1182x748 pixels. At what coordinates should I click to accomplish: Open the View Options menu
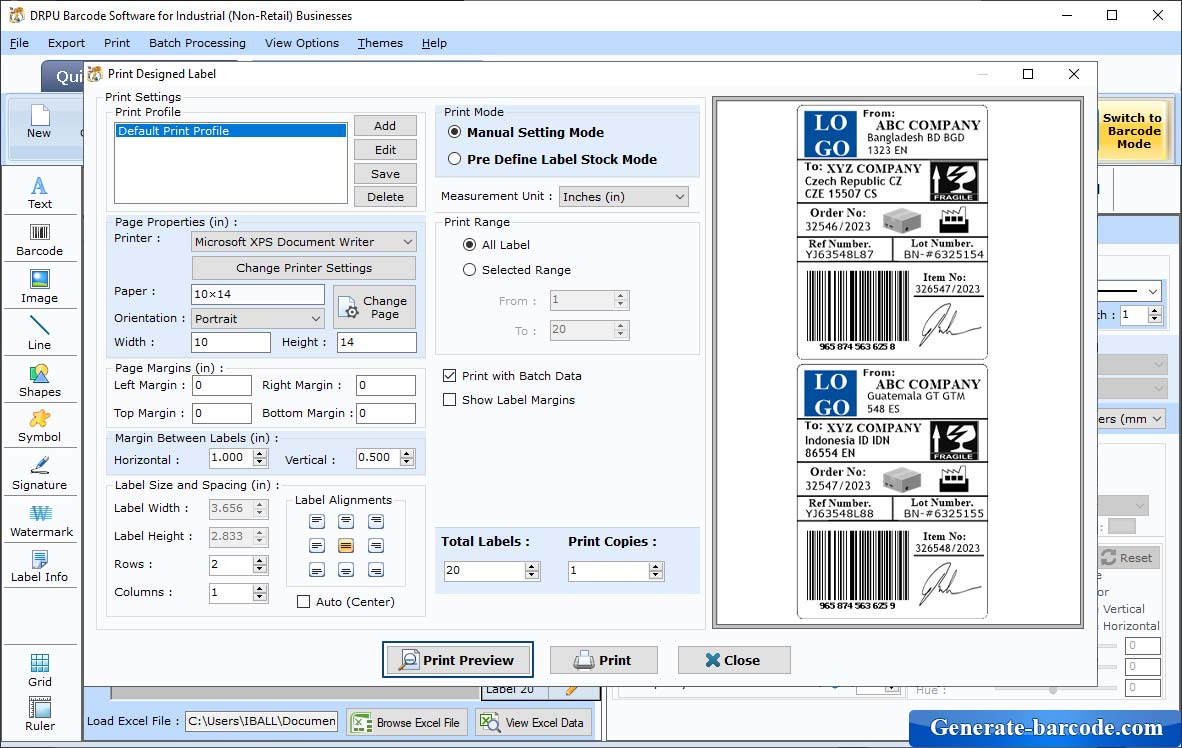[x=302, y=43]
